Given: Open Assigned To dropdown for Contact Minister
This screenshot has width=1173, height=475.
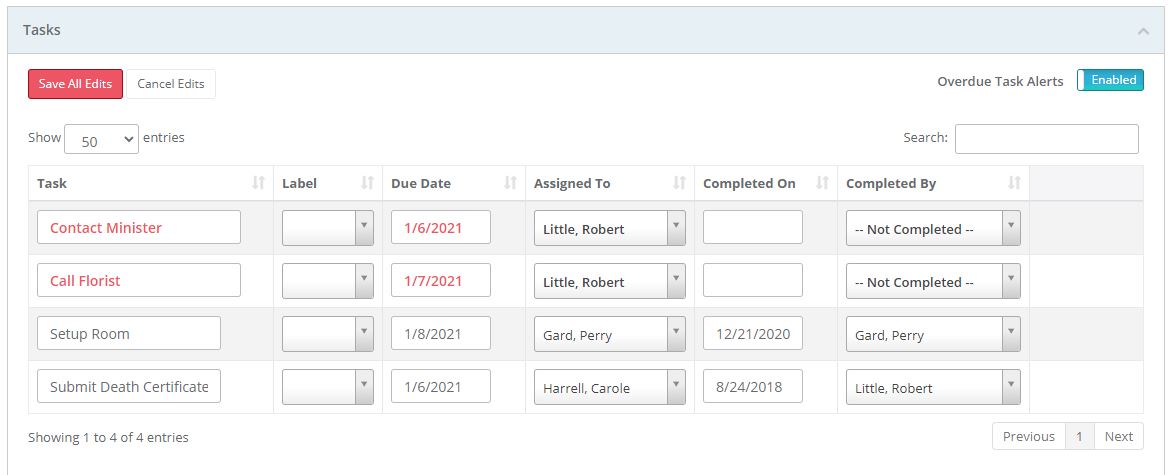Looking at the screenshot, I should (x=609, y=228).
